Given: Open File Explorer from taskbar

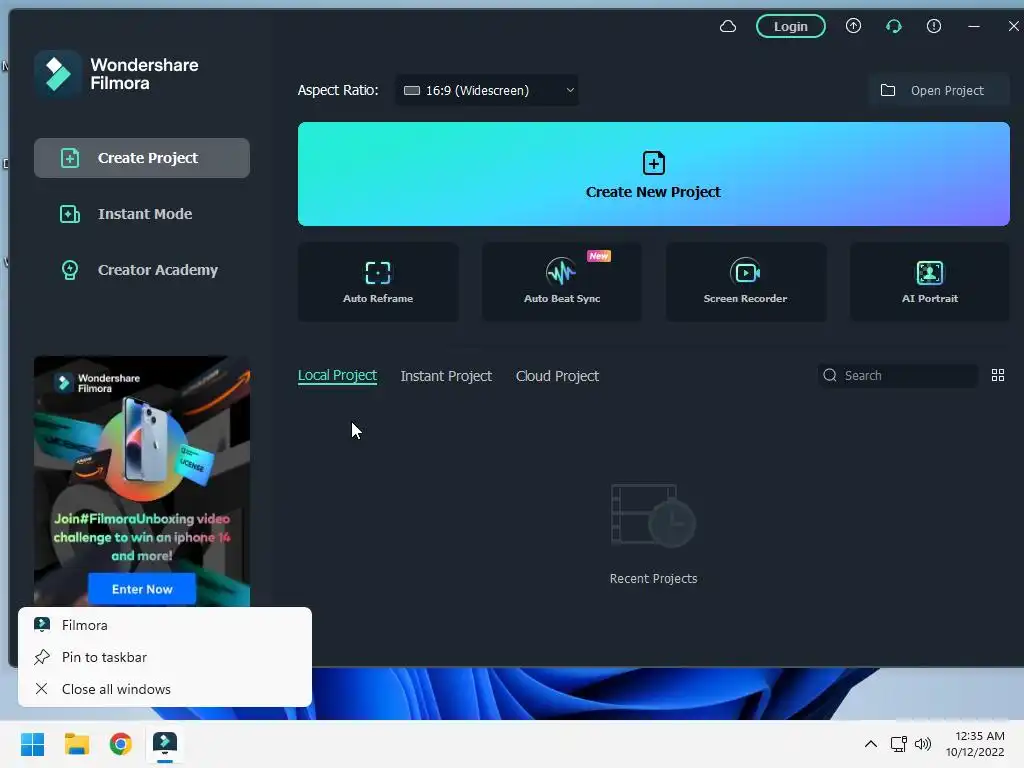Looking at the screenshot, I should pyautogui.click(x=77, y=744).
